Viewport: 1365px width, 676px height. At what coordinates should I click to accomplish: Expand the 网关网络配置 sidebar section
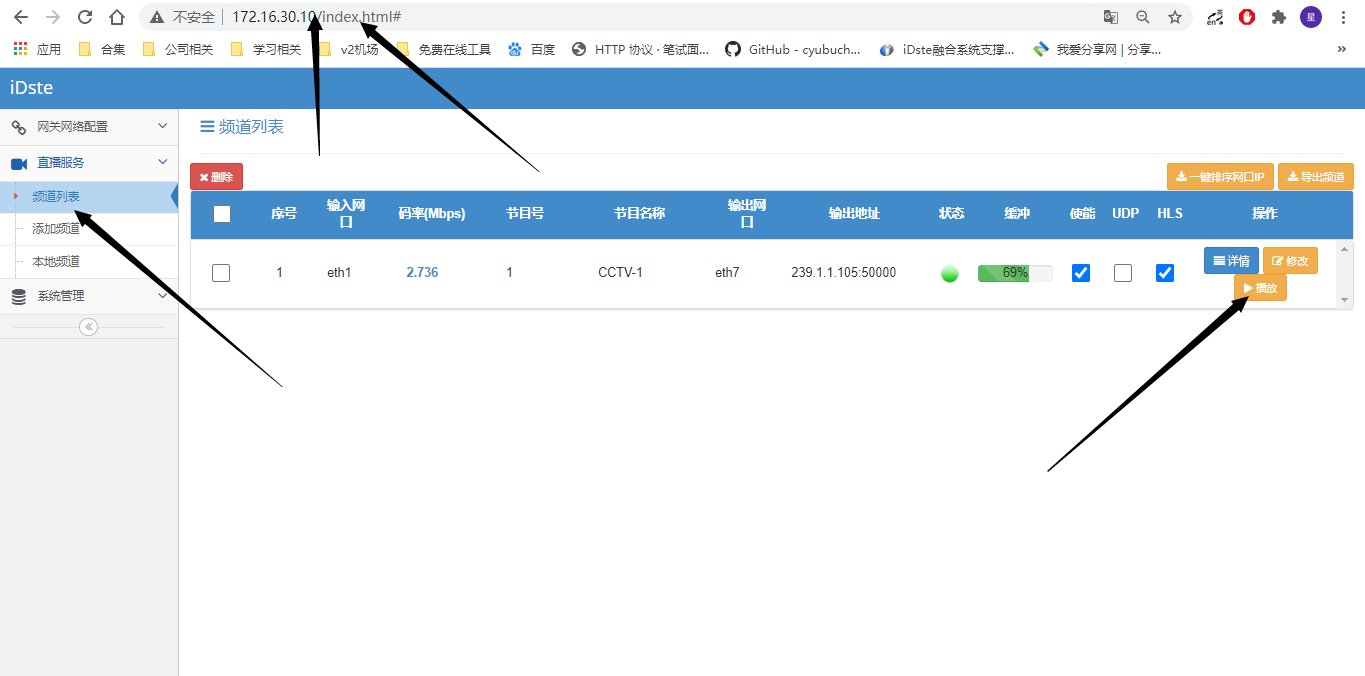pos(89,127)
